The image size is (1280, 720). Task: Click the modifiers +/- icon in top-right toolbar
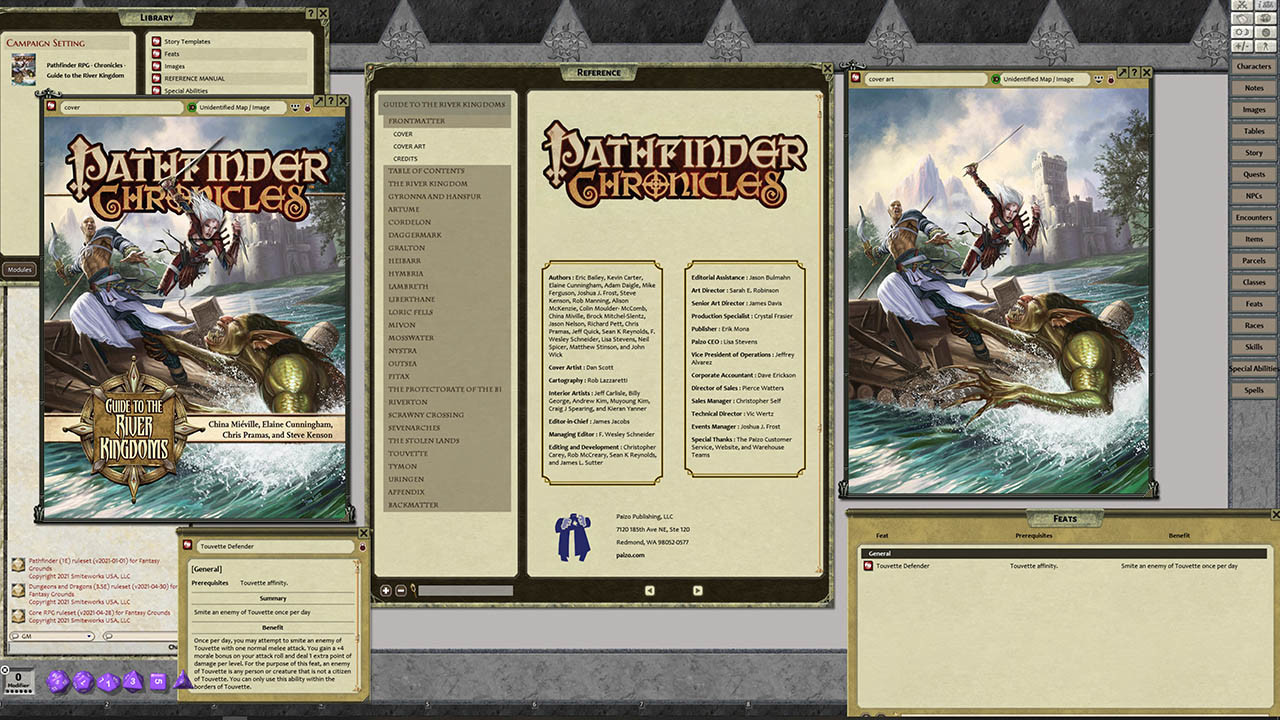click(1240, 46)
